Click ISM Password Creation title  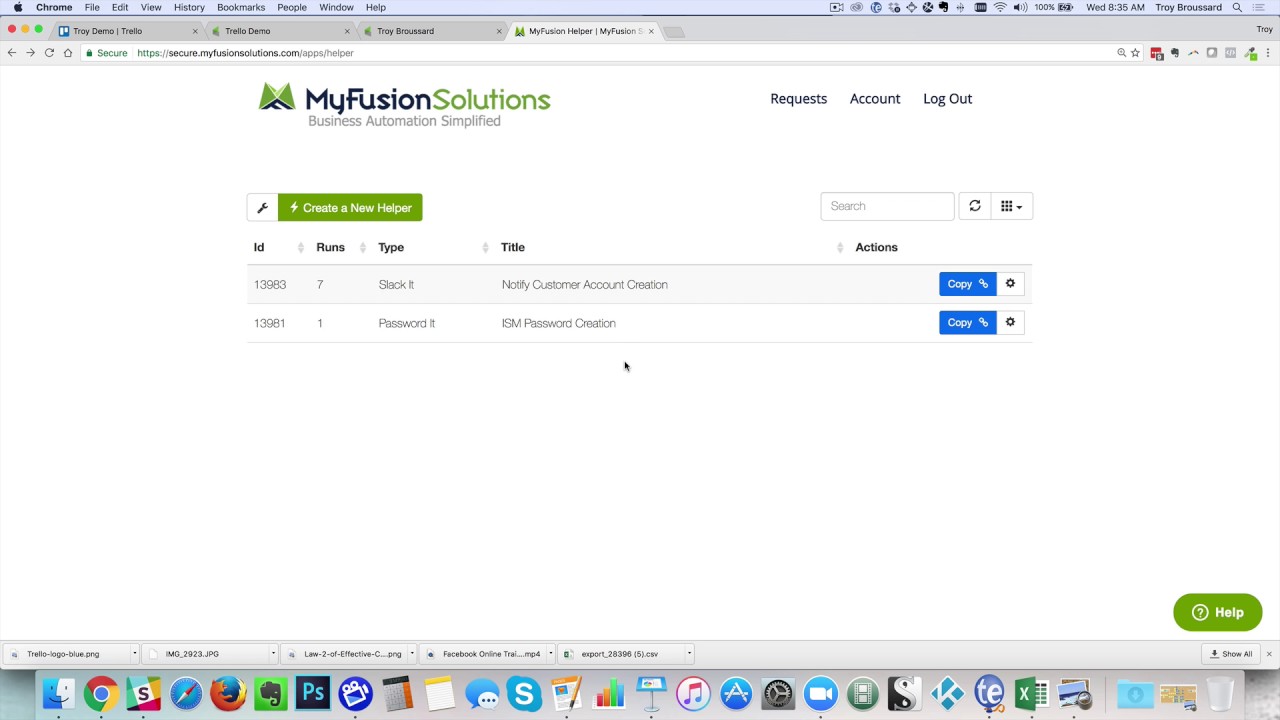click(x=559, y=323)
